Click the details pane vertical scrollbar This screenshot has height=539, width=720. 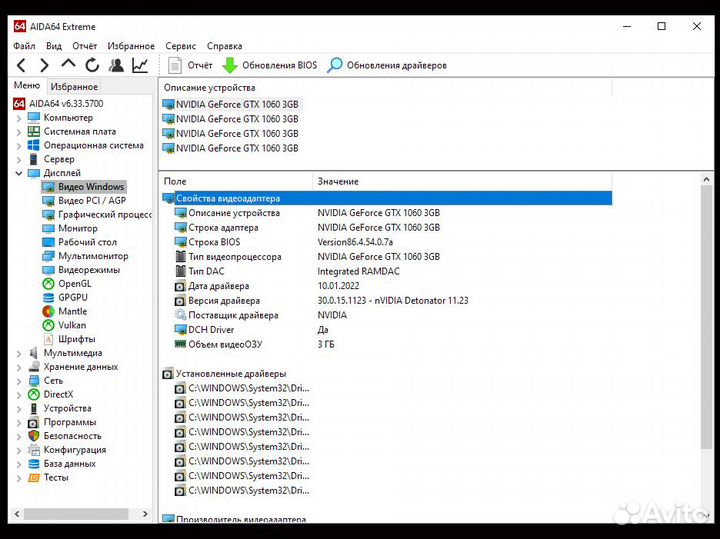pyautogui.click(x=707, y=350)
